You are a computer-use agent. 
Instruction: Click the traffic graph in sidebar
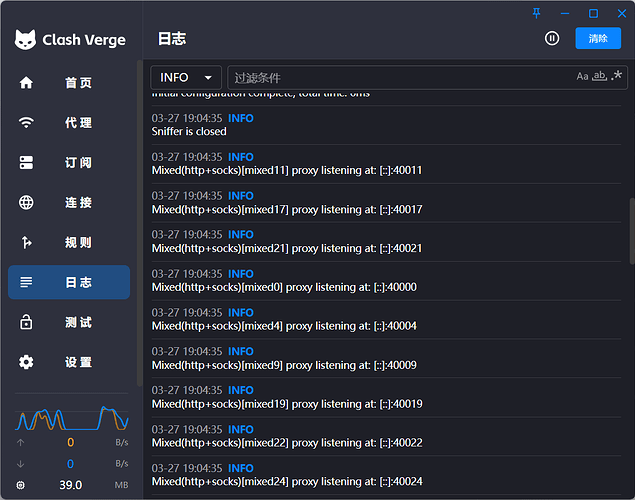[x=72, y=418]
